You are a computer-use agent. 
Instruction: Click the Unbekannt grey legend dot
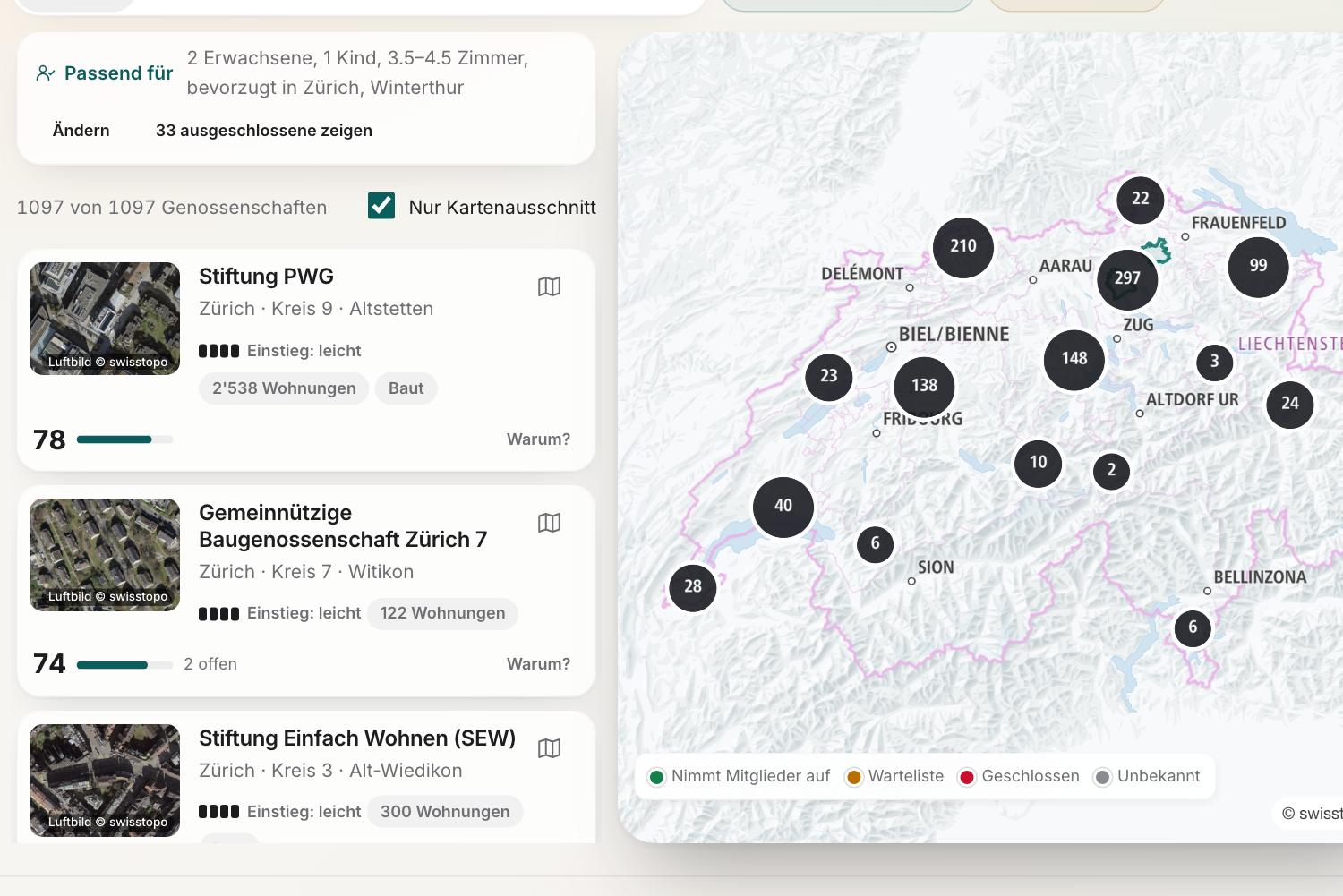(x=1102, y=777)
